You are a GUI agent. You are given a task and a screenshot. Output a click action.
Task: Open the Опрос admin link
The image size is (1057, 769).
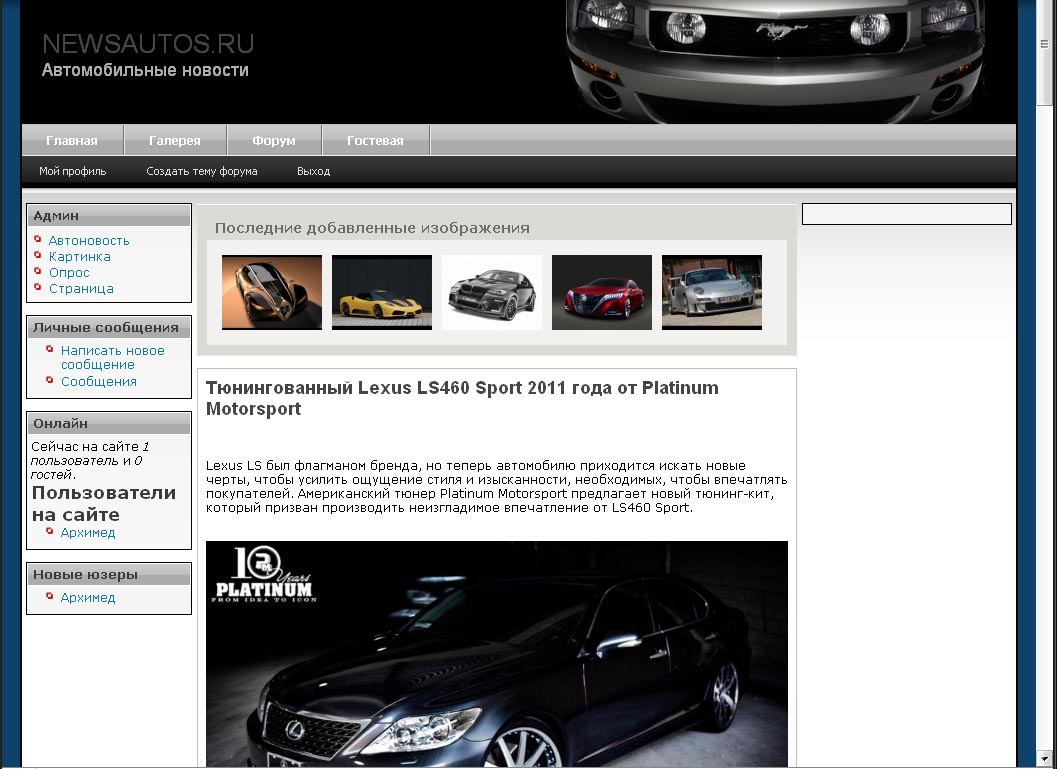(x=69, y=273)
